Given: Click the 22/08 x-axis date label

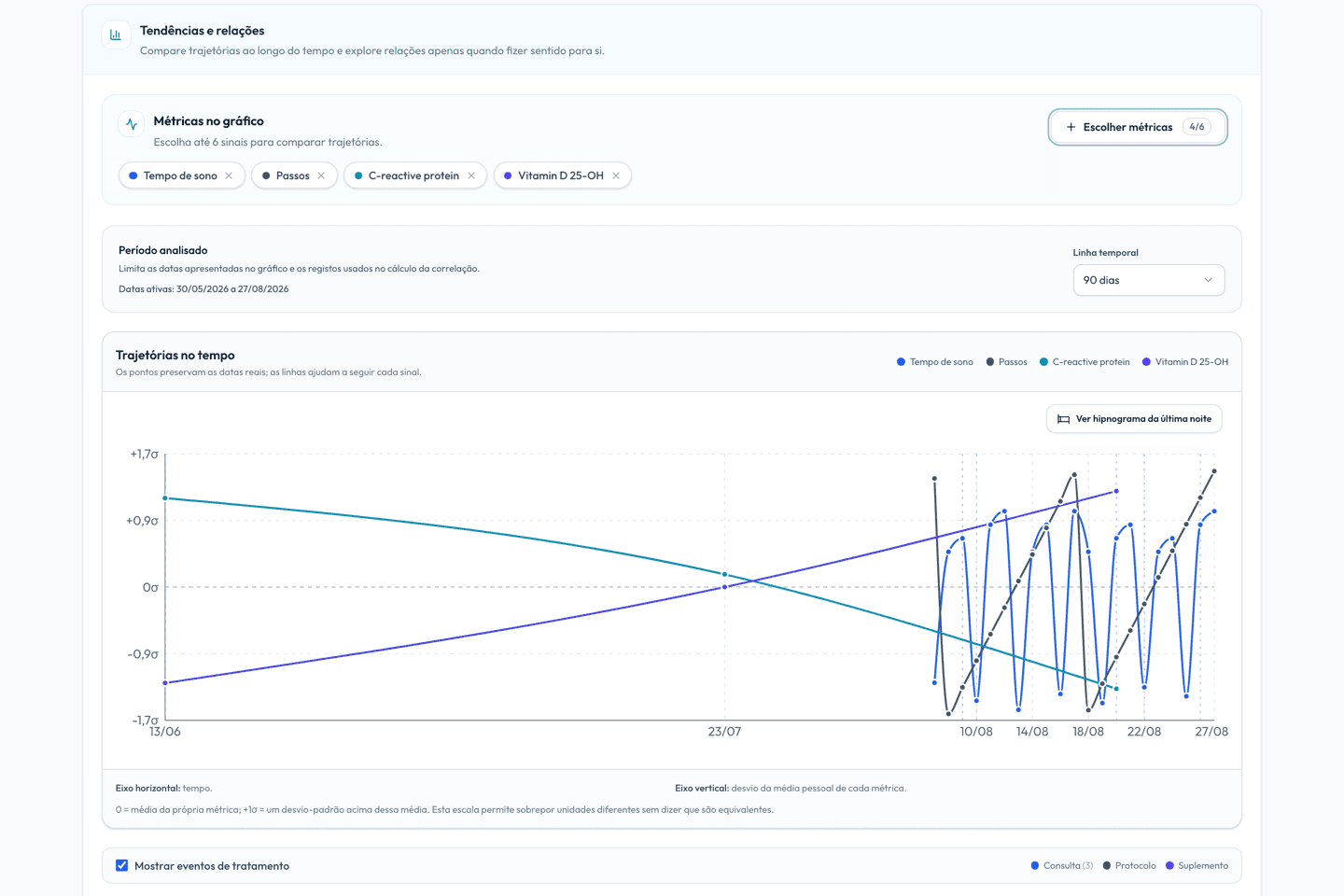Looking at the screenshot, I should click(x=1144, y=732).
